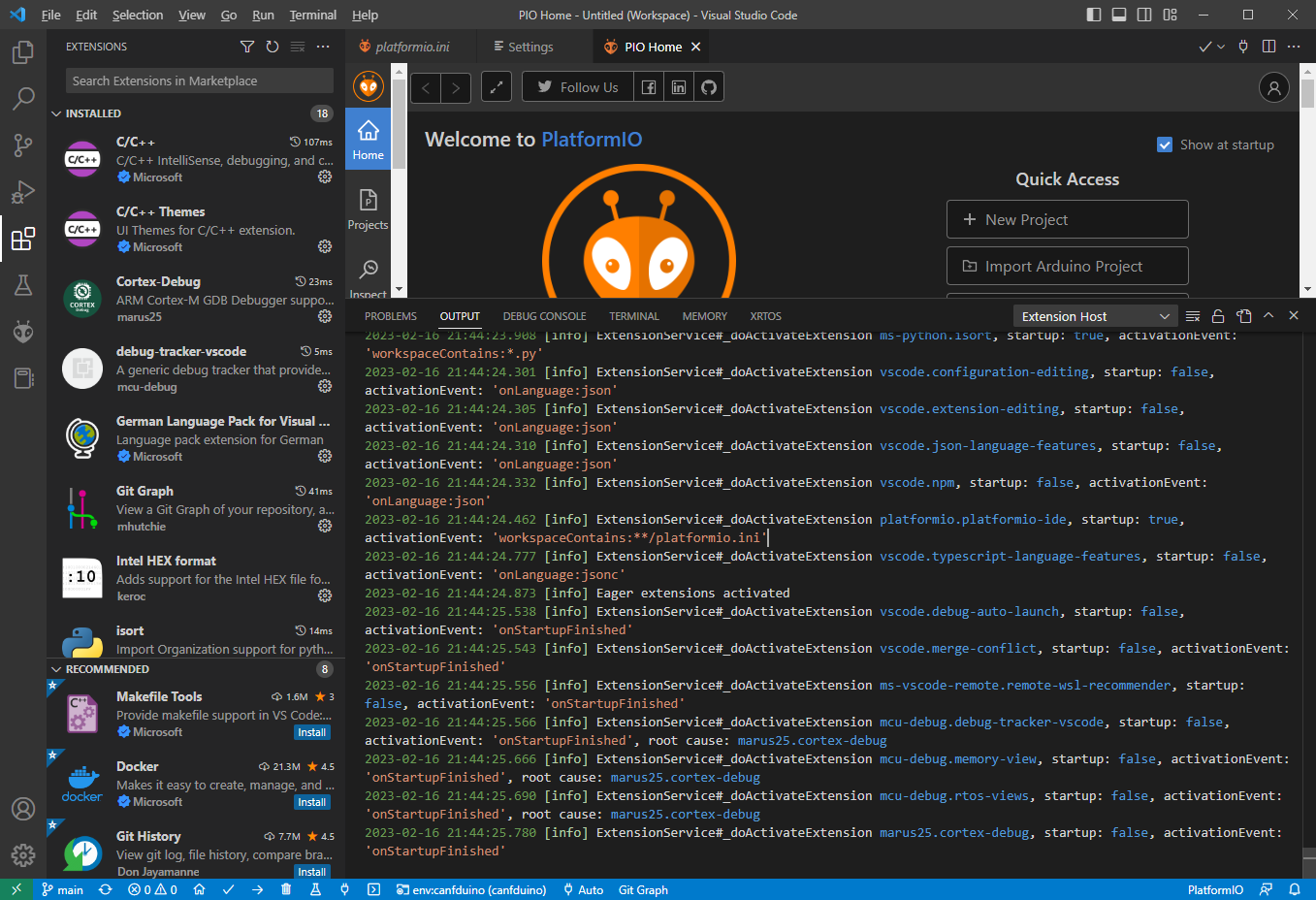
Task: Expand PIO Home to full view
Action: click(x=497, y=87)
